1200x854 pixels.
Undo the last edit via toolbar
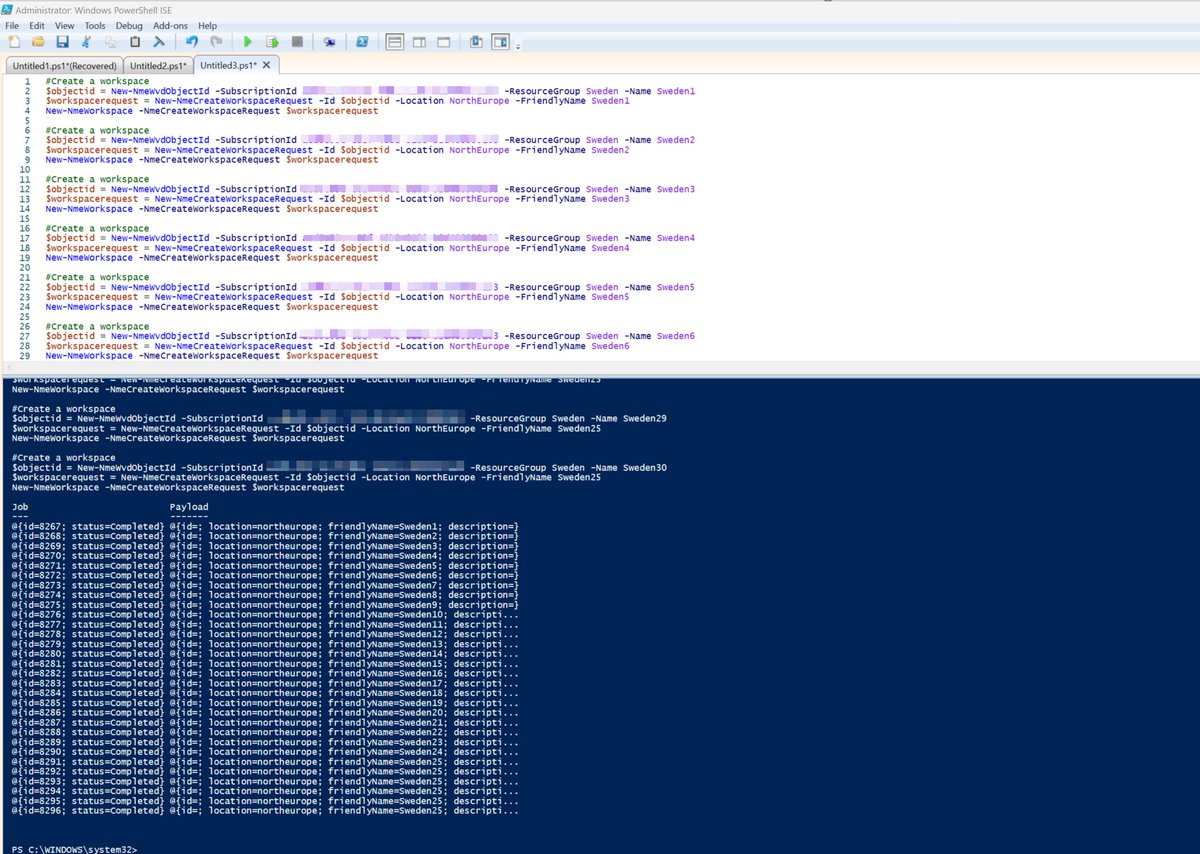point(191,42)
